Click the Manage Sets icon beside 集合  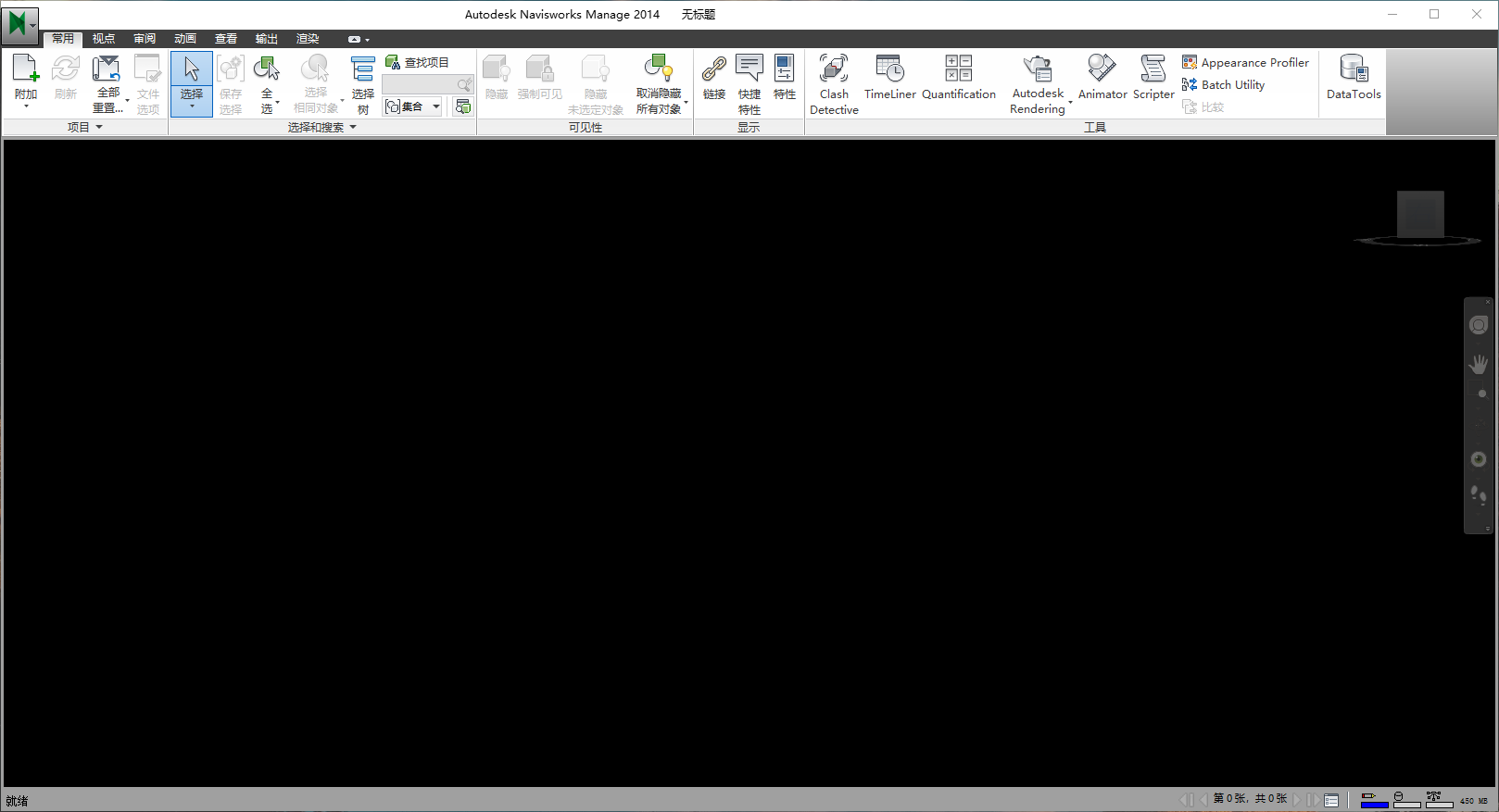(463, 106)
